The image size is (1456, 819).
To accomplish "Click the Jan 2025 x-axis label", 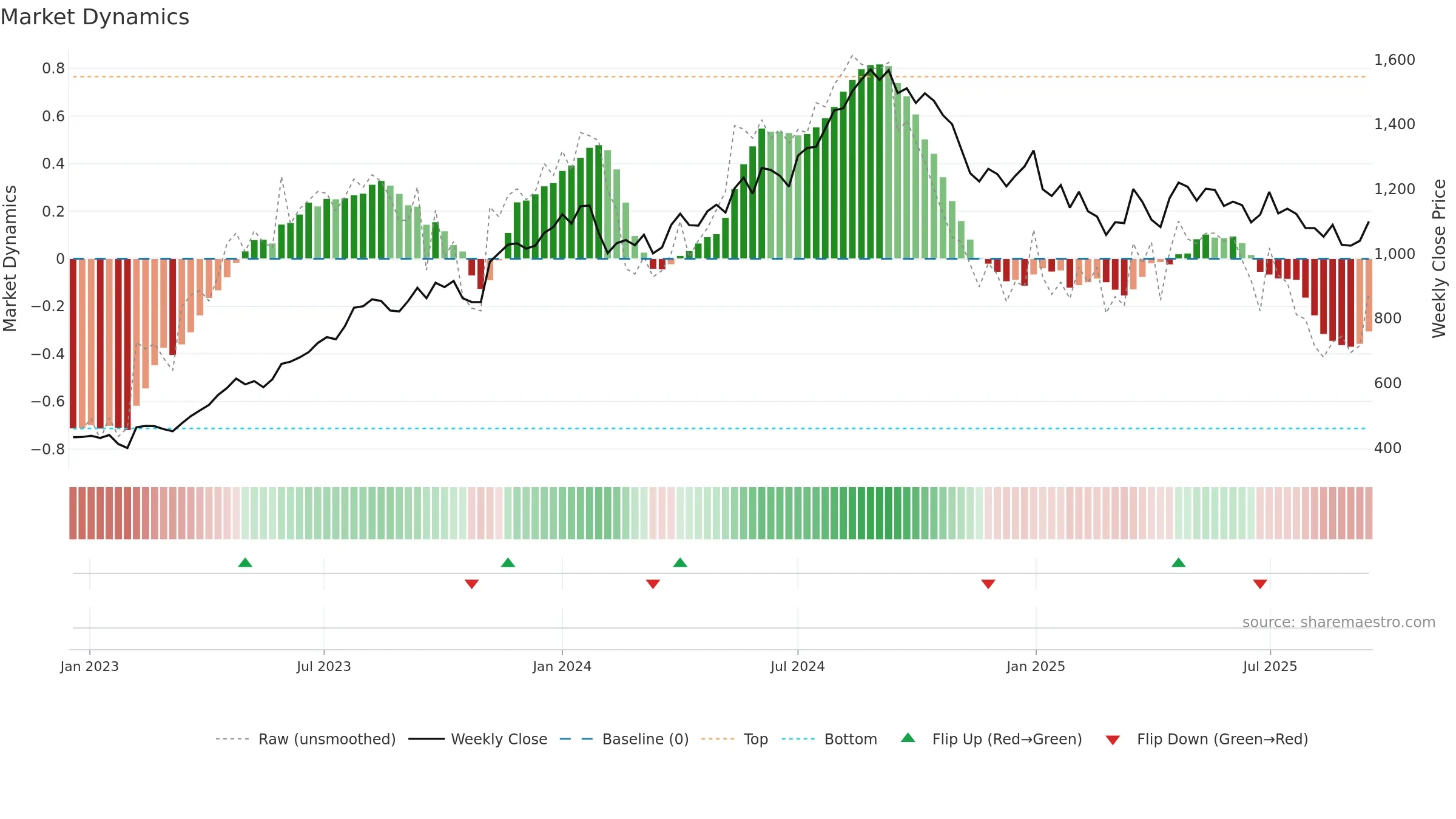I will coord(1036,666).
